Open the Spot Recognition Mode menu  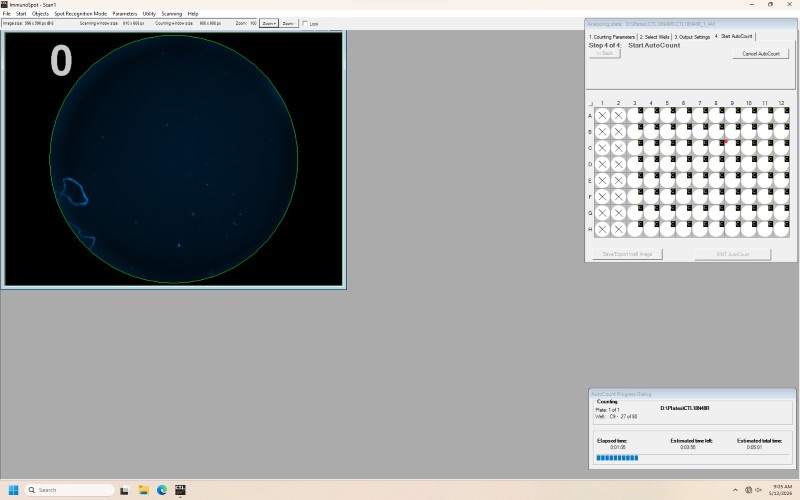[81, 14]
